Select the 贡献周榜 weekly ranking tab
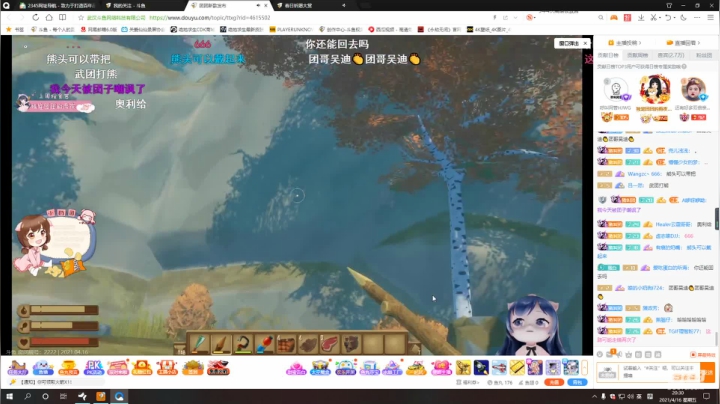Screen dimensions: 720x404 (x=637, y=55)
